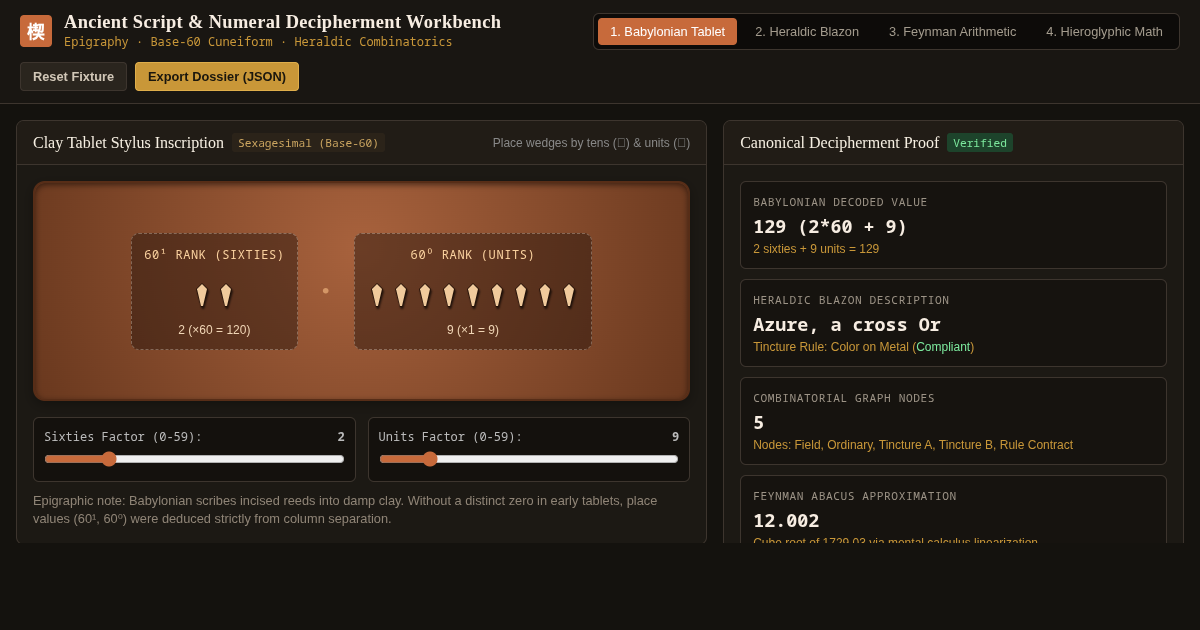
Task: Select the blazon 'Azure, a cross Or'
Action: 847,324
